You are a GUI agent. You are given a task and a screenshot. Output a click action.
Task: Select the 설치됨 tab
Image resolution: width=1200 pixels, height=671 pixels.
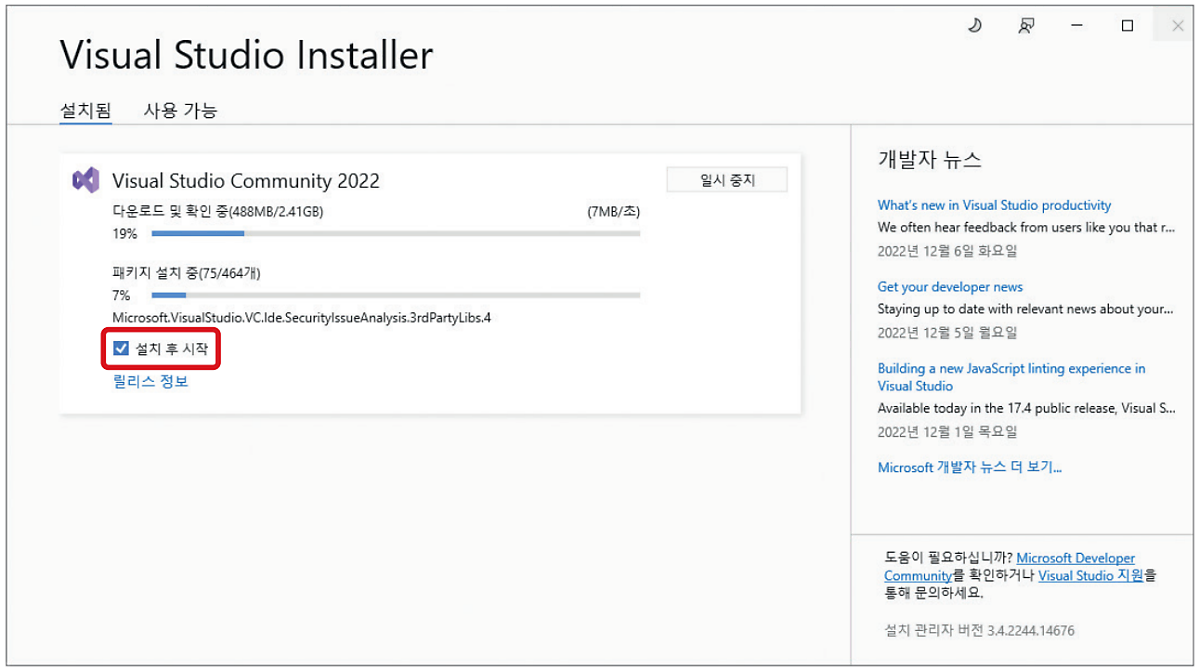[x=84, y=110]
